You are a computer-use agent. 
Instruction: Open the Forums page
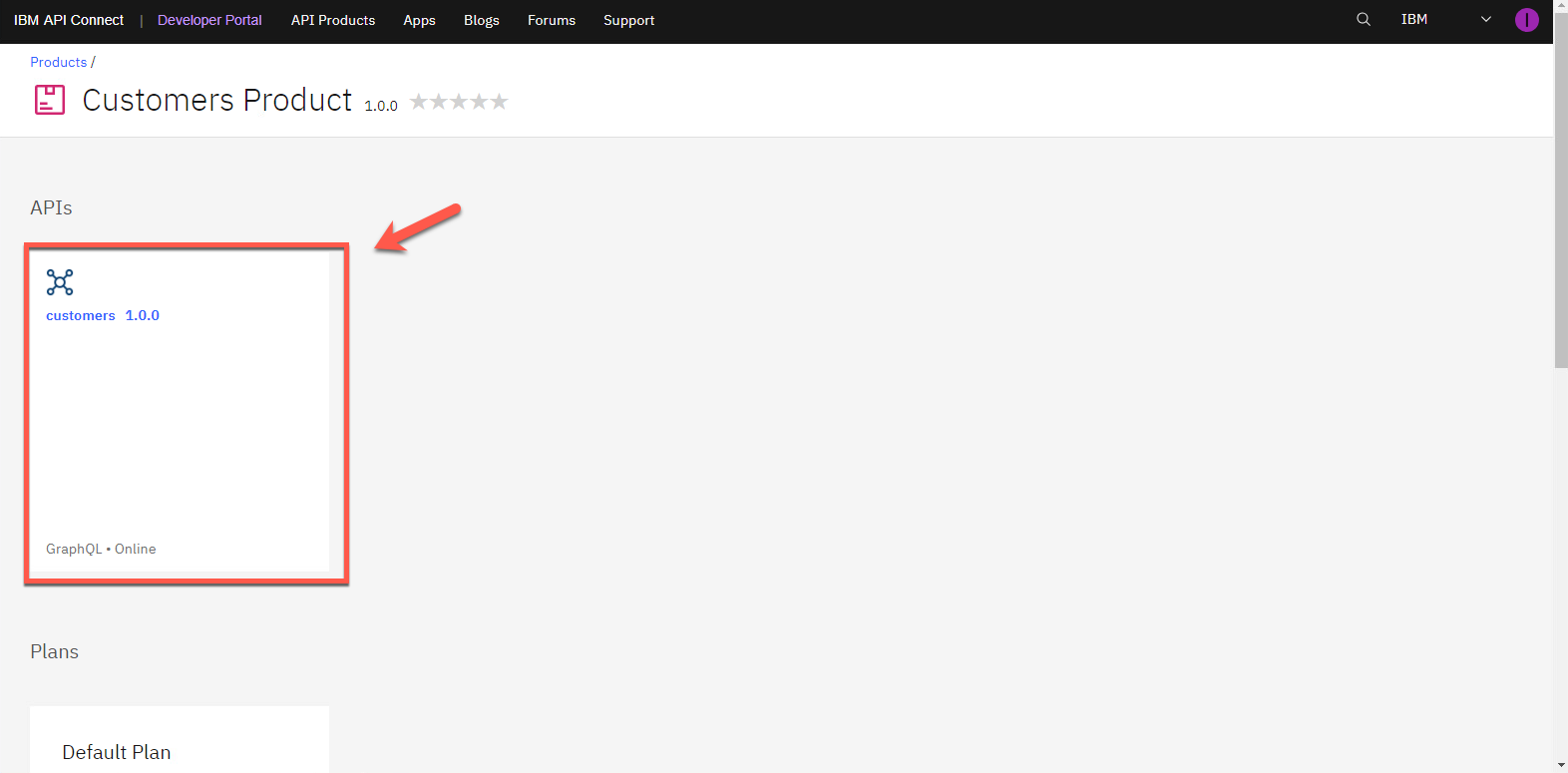552,20
